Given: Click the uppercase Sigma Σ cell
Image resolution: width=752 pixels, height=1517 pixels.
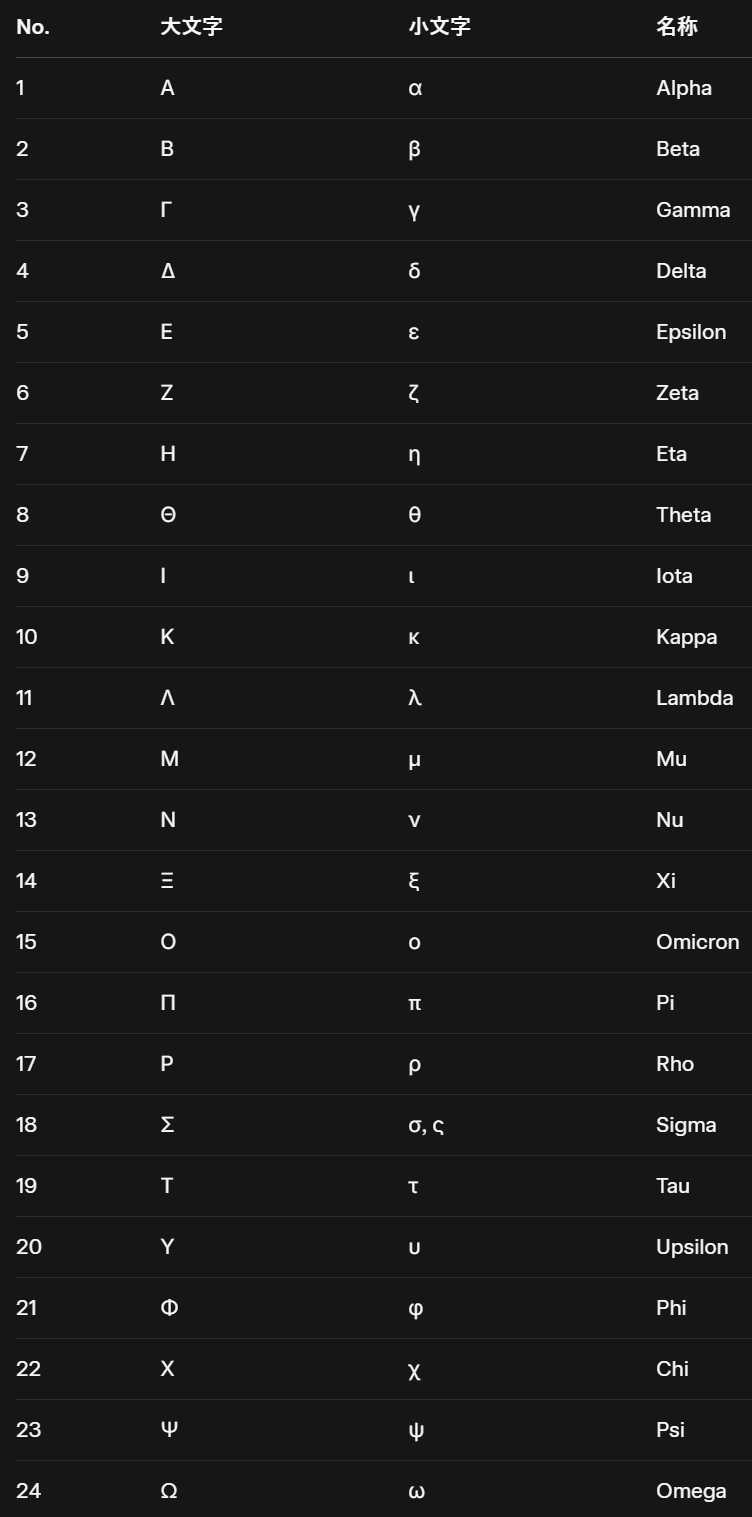Looking at the screenshot, I should (167, 1125).
